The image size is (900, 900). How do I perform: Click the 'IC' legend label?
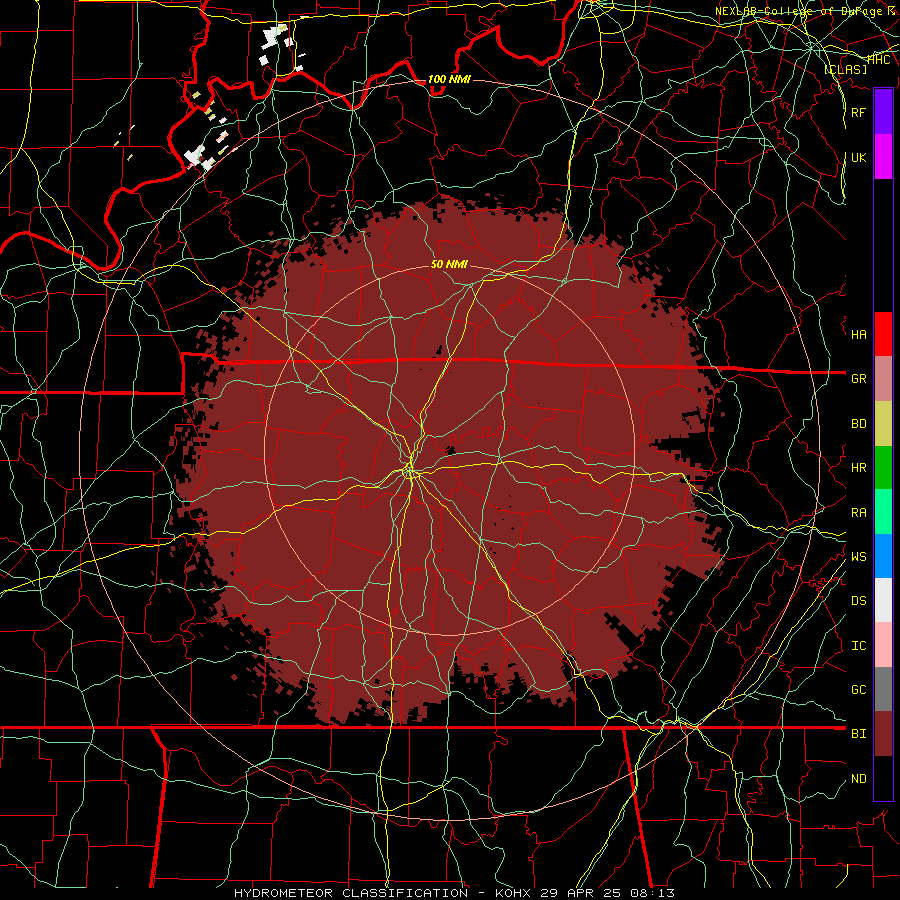pos(858,646)
